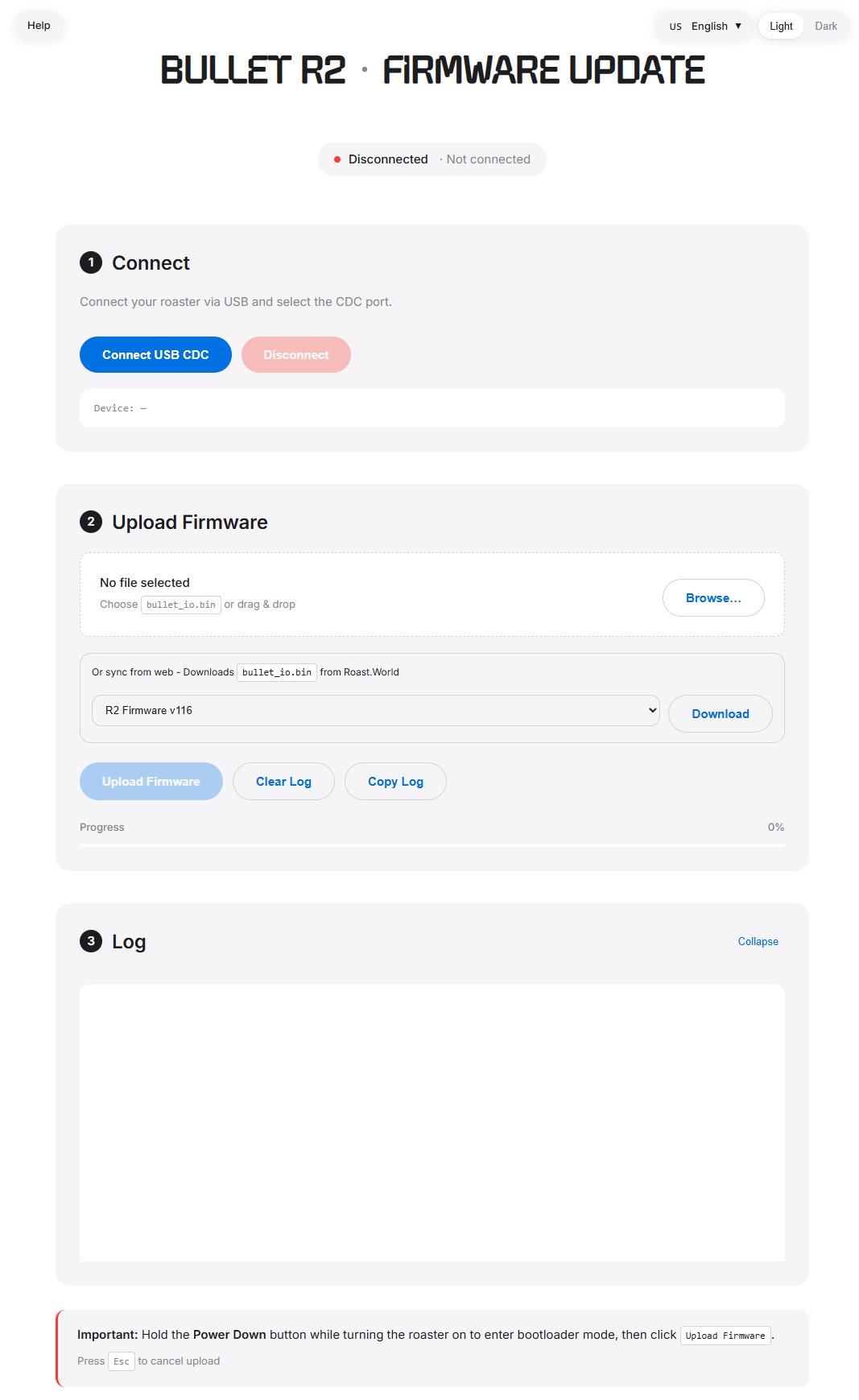This screenshot has width=859, height=1400.
Task: Switch to Dark mode
Action: click(x=826, y=25)
